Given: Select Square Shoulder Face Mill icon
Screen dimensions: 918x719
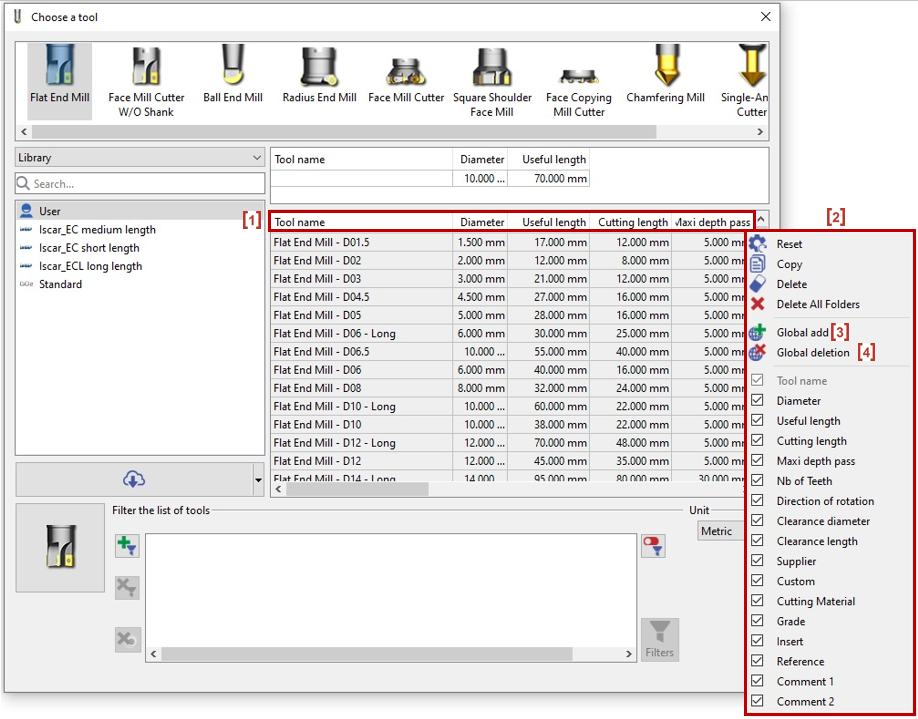Looking at the screenshot, I should click(x=492, y=72).
